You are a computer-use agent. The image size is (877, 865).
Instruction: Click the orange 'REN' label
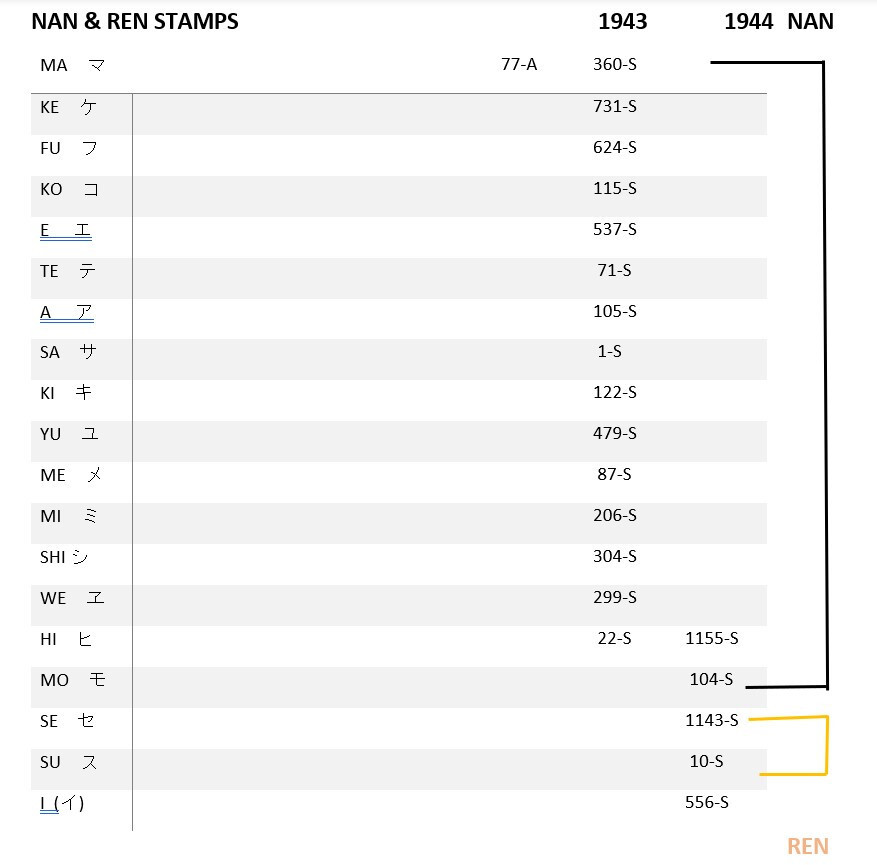(x=808, y=847)
